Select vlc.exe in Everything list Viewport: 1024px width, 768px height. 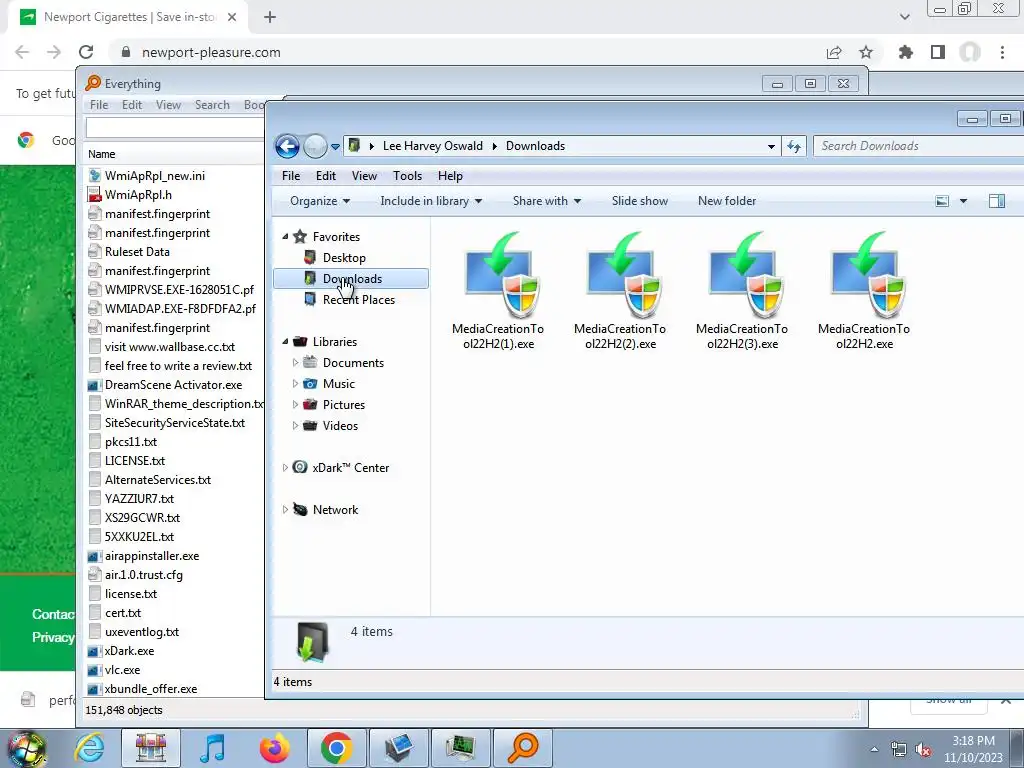click(122, 670)
